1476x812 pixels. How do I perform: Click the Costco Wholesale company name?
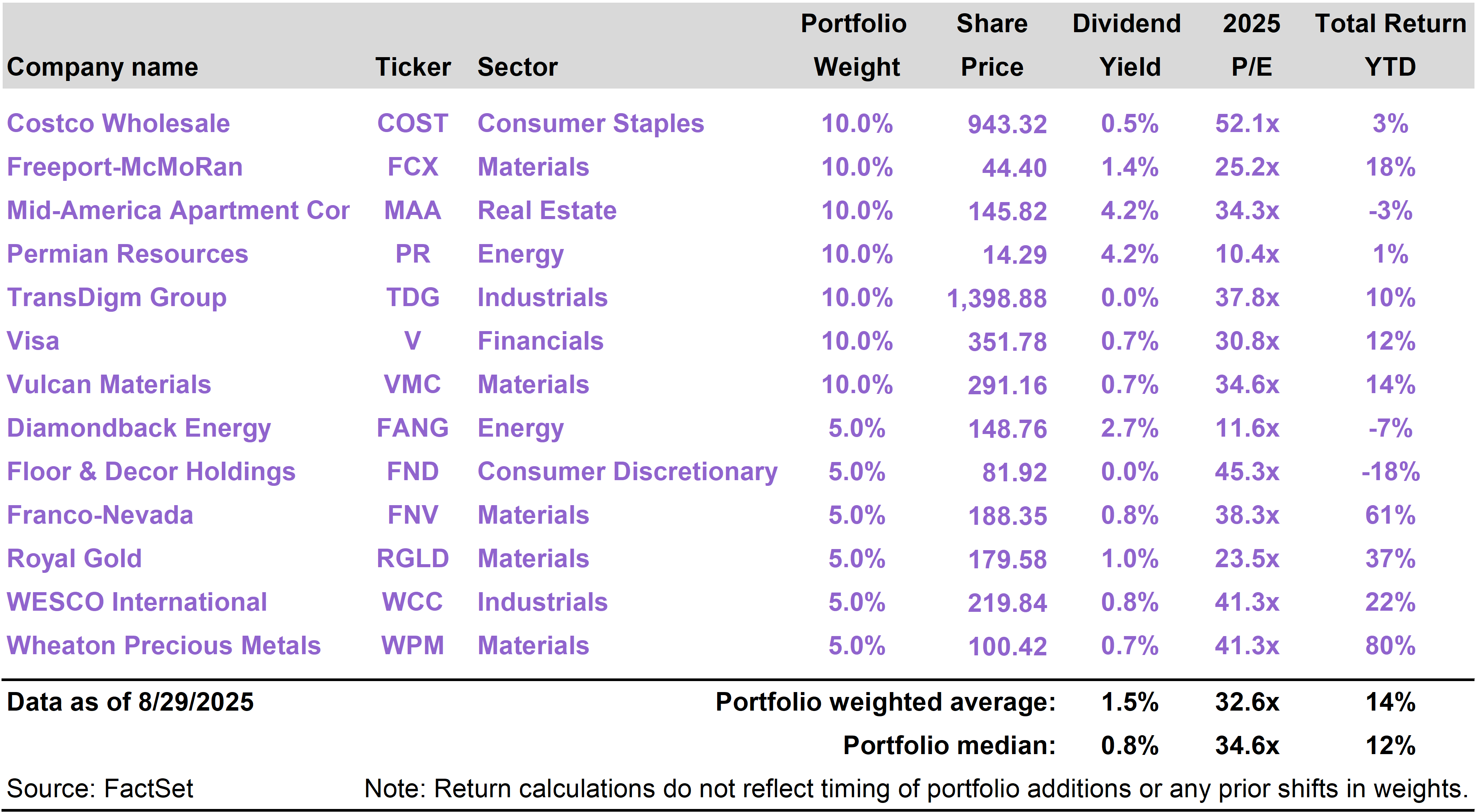pos(118,124)
